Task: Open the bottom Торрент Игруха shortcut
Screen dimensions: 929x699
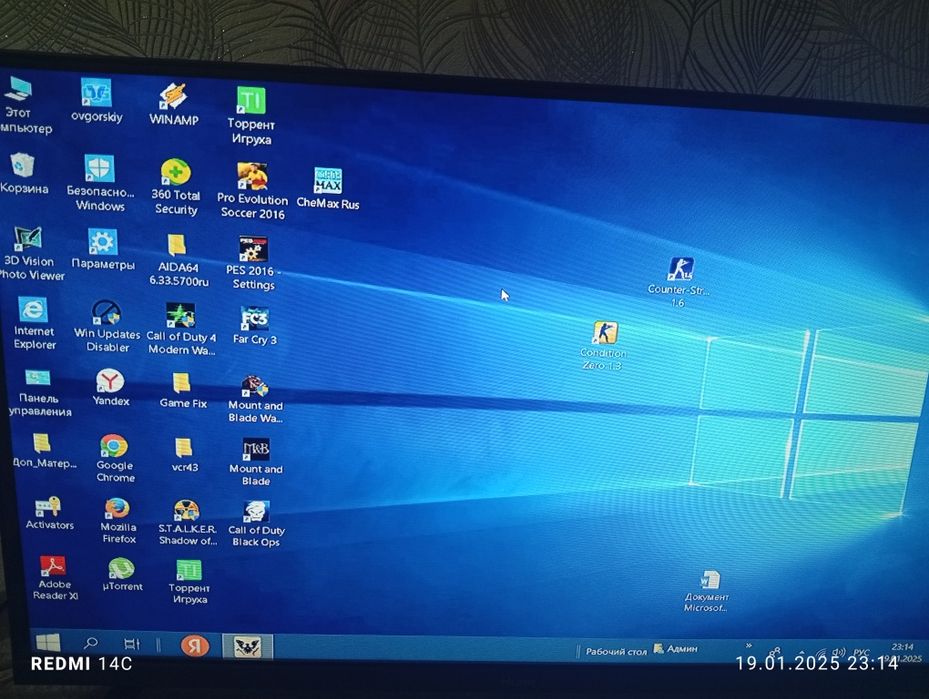Action: (x=189, y=582)
